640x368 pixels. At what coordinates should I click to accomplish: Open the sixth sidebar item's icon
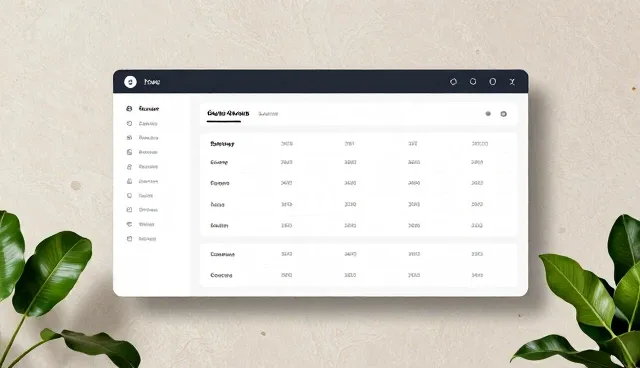(129, 181)
